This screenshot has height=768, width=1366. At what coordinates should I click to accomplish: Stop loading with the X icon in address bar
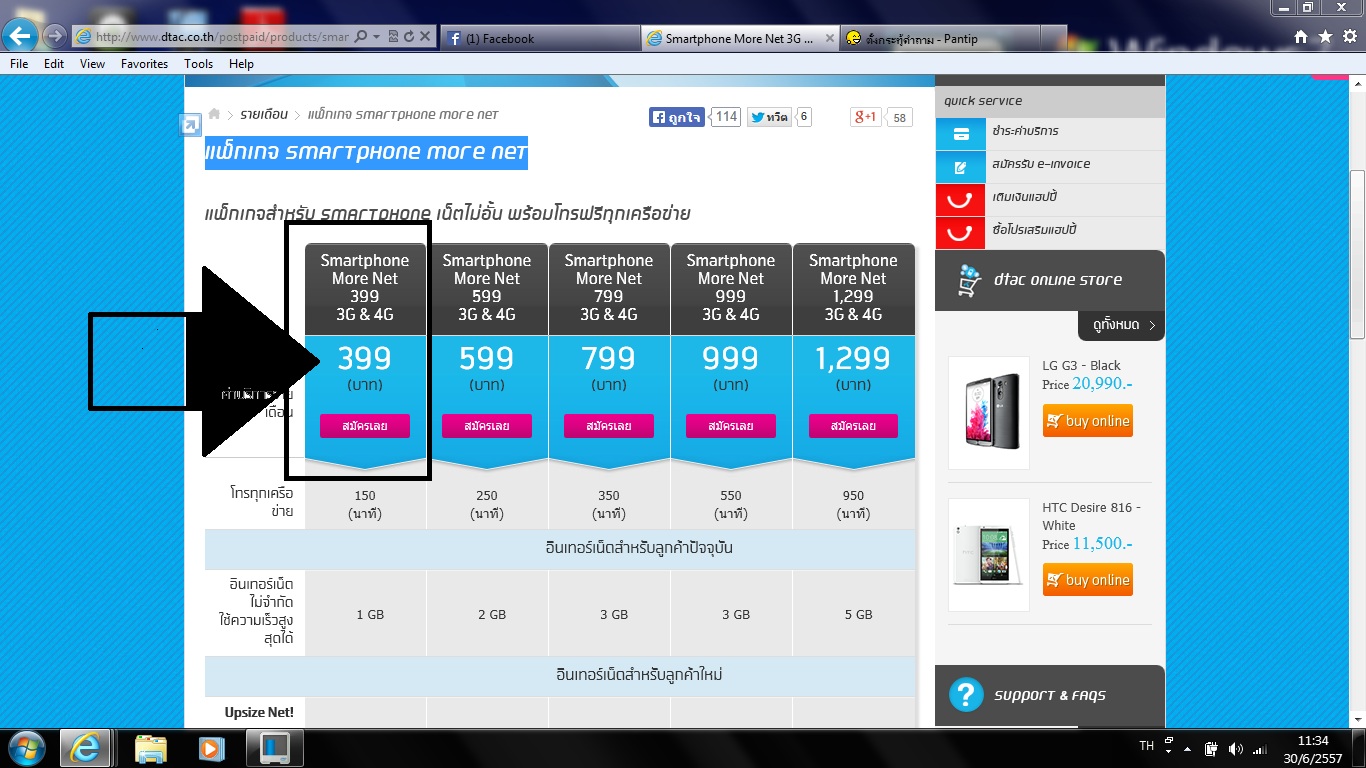[x=425, y=37]
